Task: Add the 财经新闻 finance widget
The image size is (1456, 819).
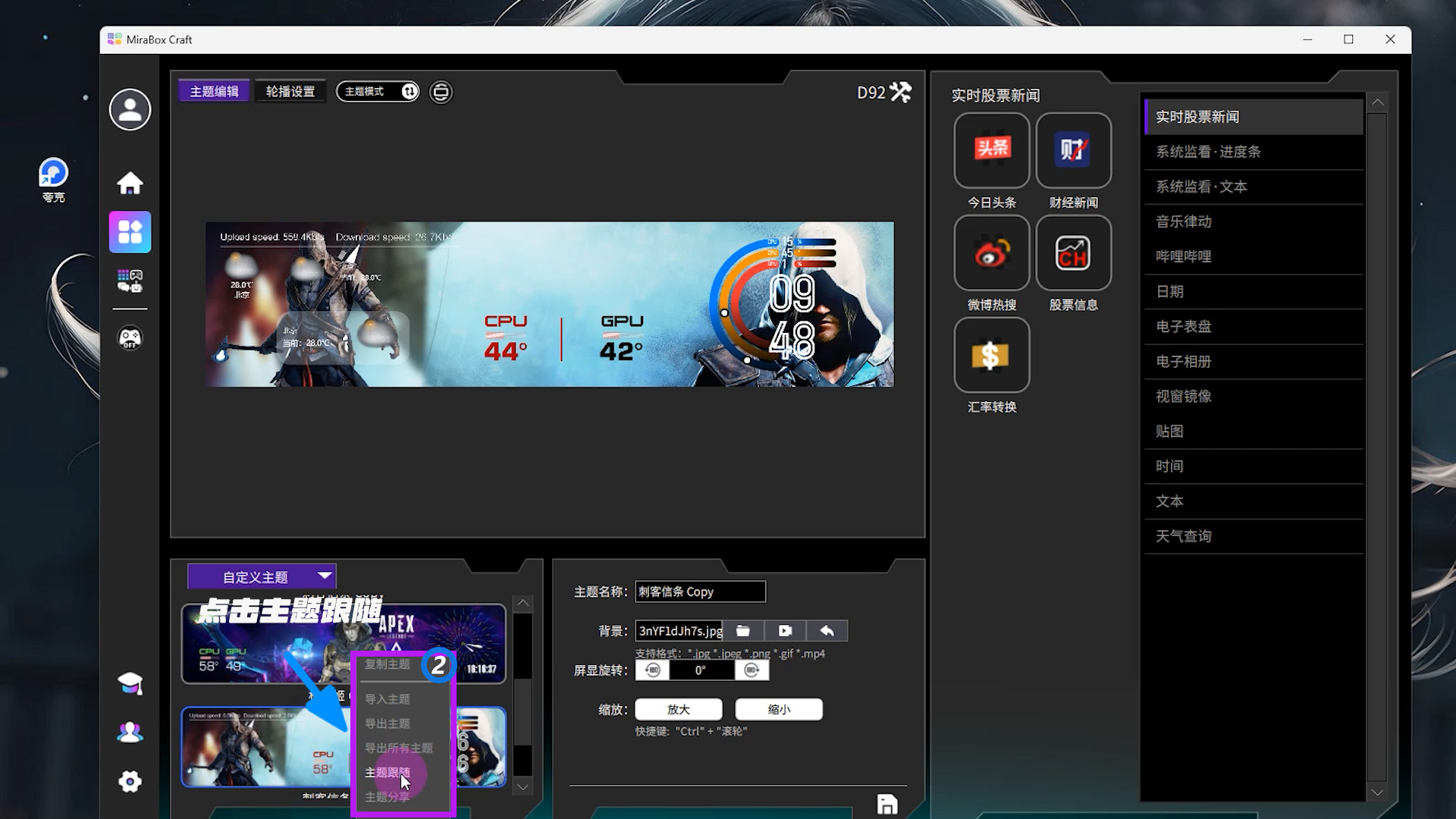Action: pyautogui.click(x=1074, y=150)
